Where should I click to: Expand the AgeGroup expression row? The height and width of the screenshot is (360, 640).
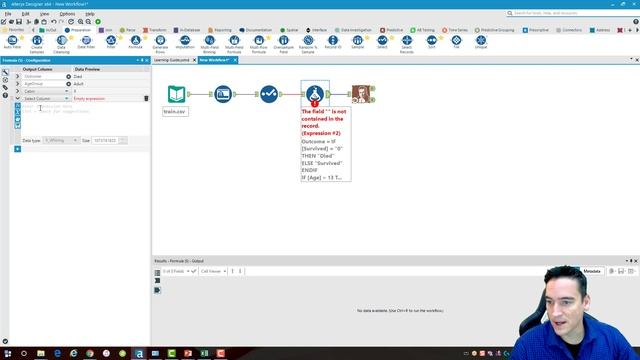(18, 84)
